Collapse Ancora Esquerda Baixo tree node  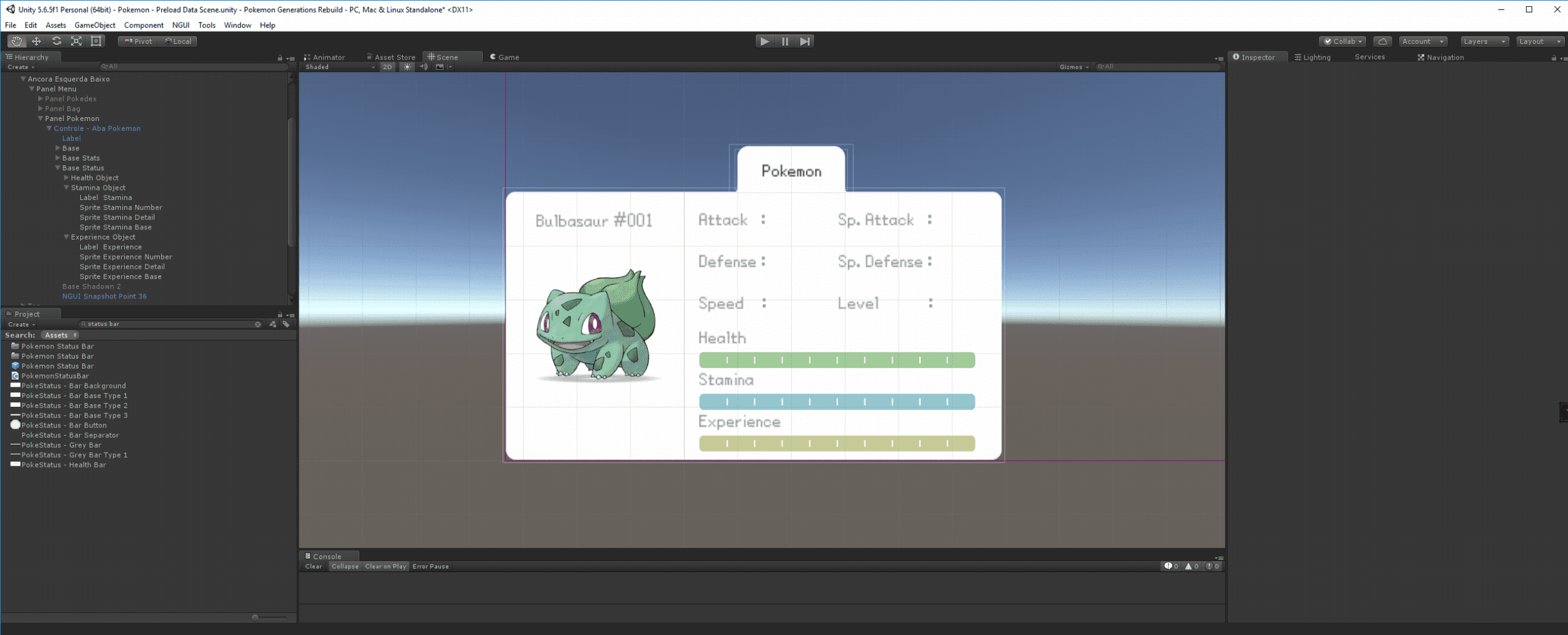[23, 79]
